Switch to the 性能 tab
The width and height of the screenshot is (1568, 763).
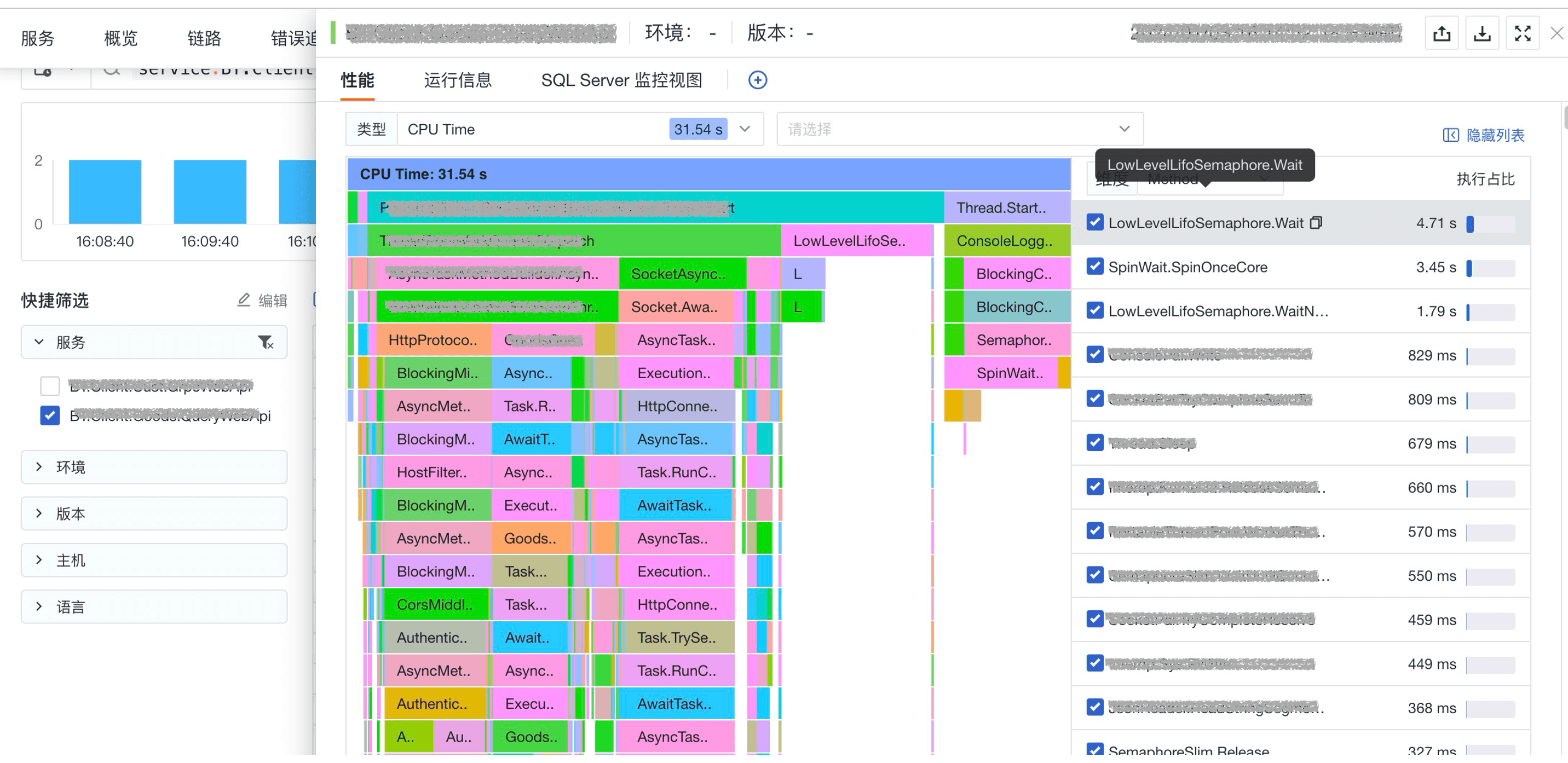(x=358, y=80)
